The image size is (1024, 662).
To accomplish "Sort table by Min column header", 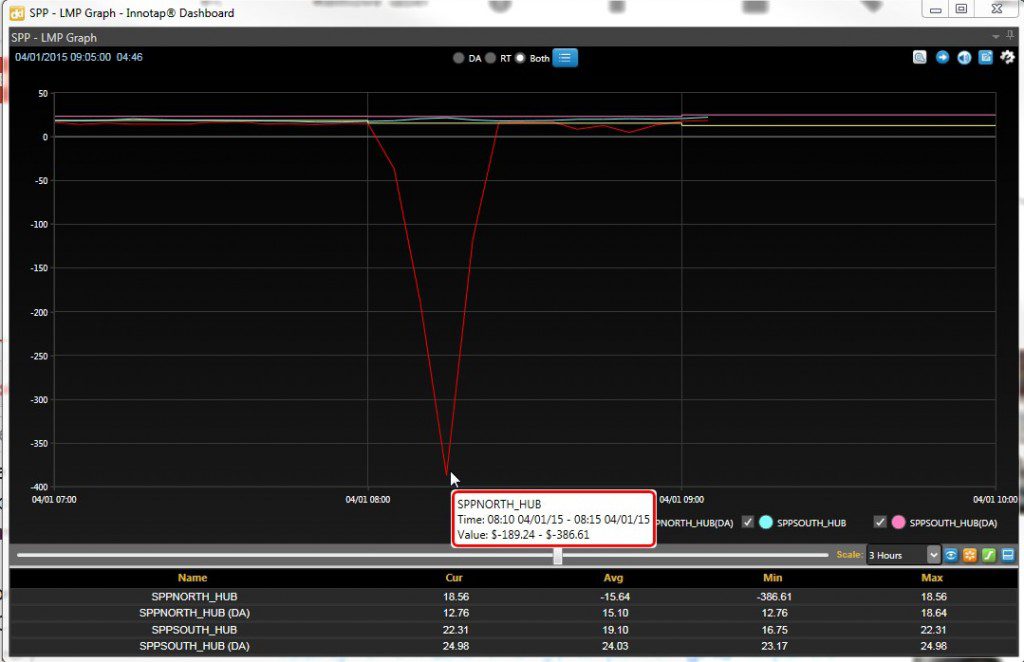I will (773, 578).
